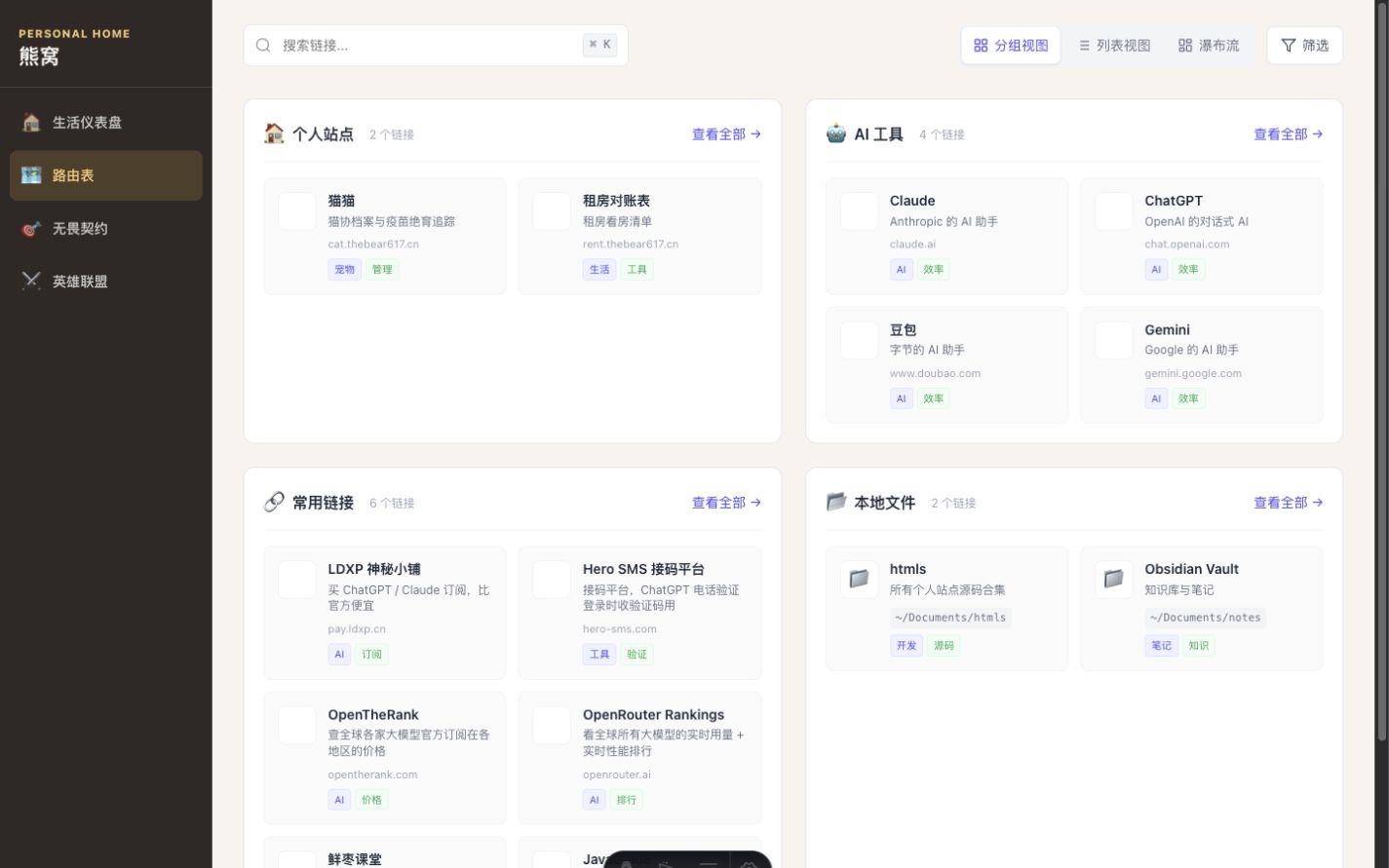Open the Obsidian Vault folder icon
This screenshot has height=868, width=1389.
point(1114,580)
